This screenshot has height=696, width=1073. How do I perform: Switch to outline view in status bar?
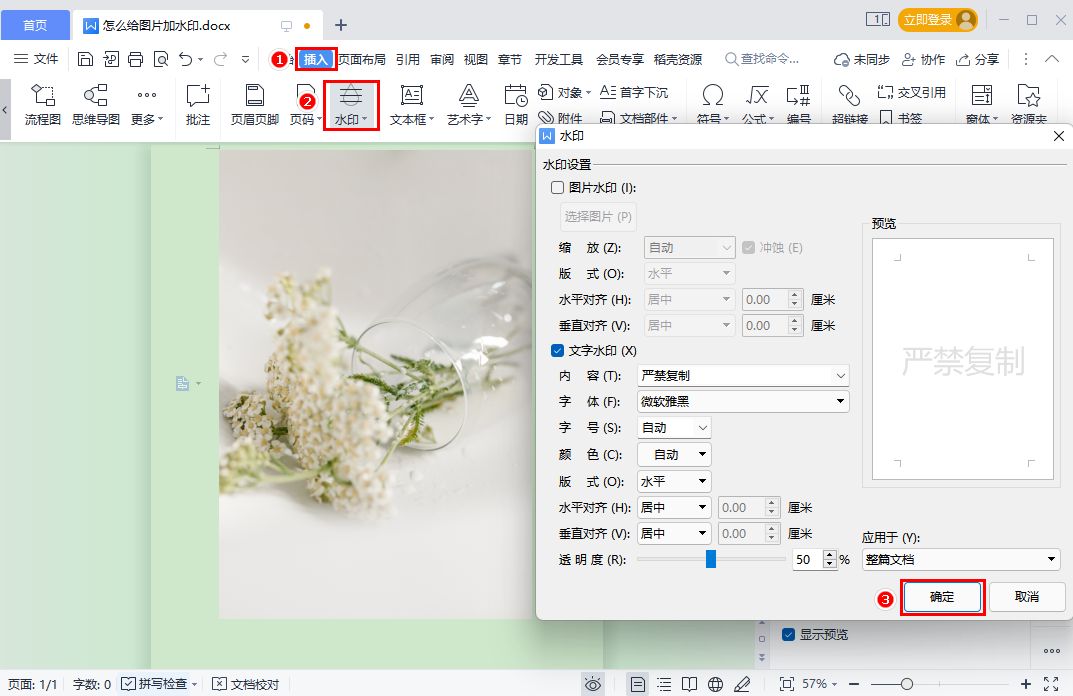pyautogui.click(x=664, y=684)
